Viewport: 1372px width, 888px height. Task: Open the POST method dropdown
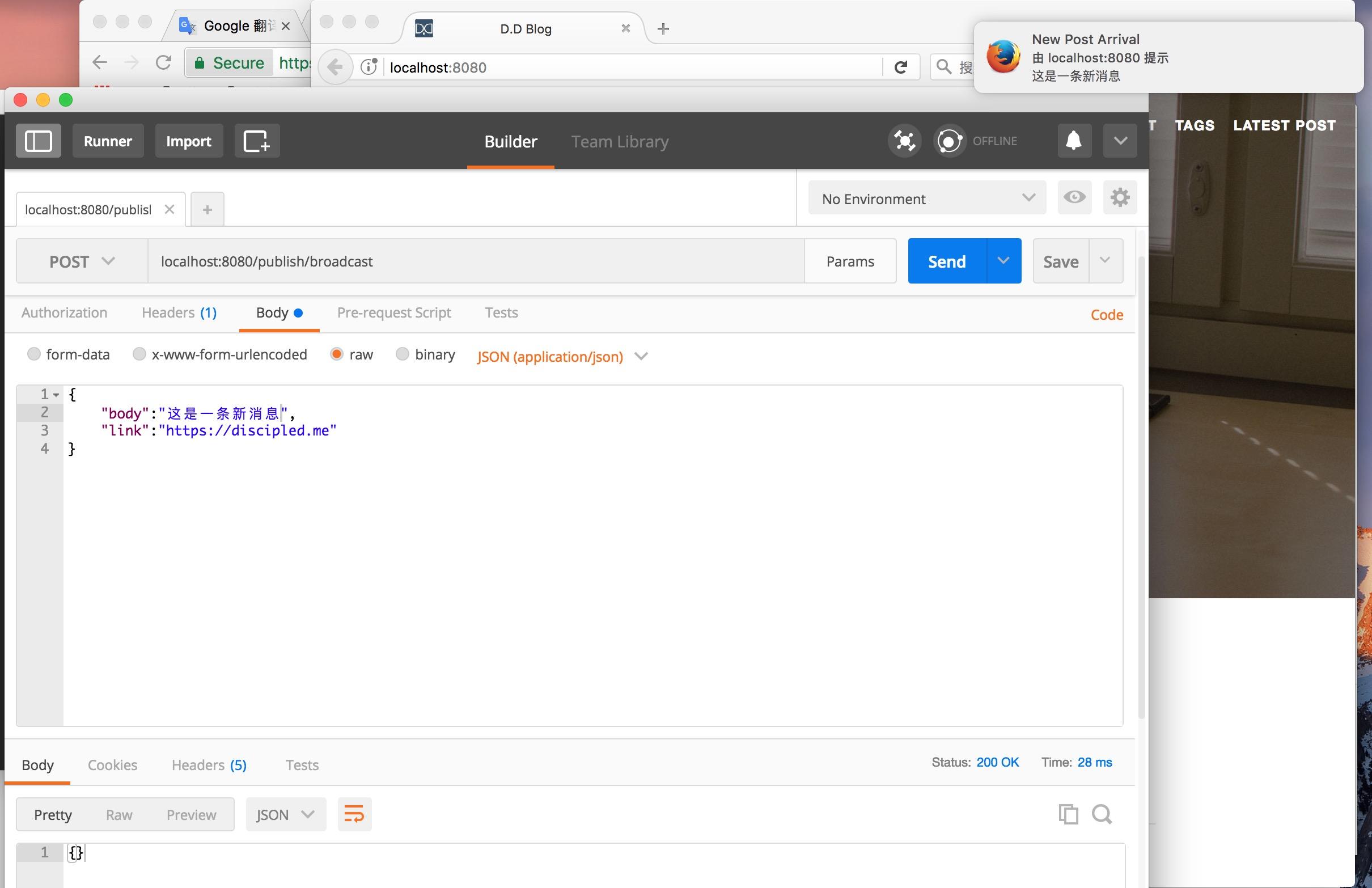click(x=81, y=261)
